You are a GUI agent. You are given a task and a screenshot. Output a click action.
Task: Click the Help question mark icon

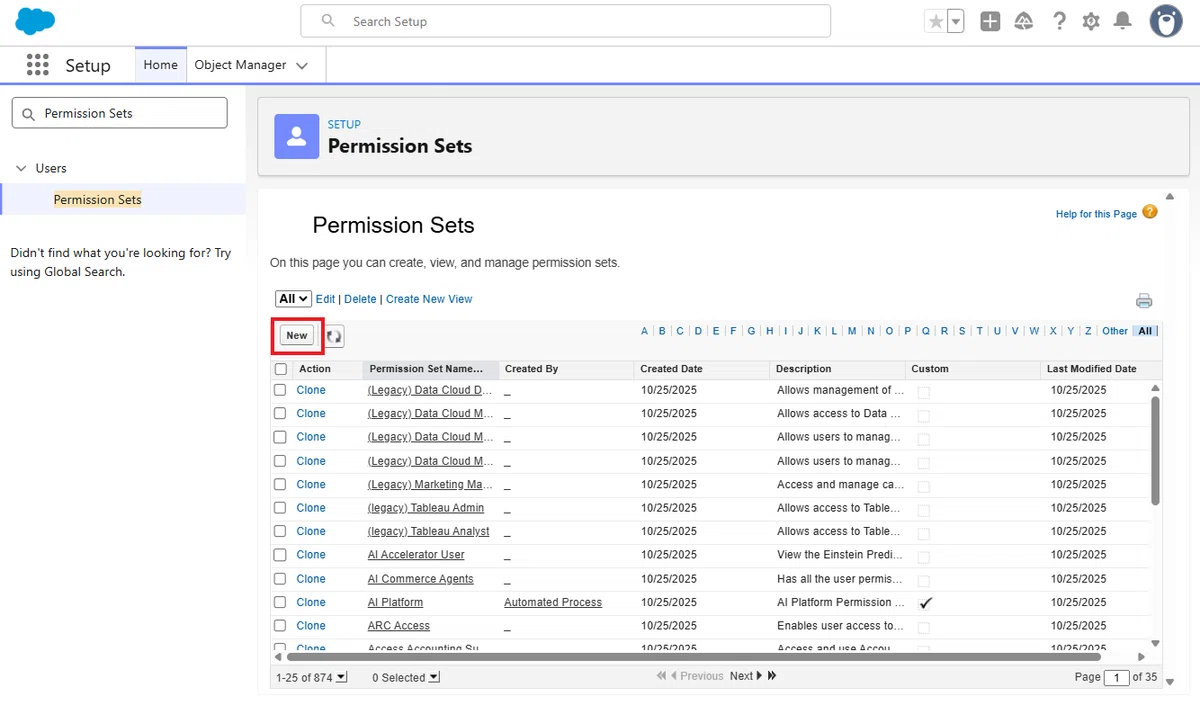pos(1059,21)
